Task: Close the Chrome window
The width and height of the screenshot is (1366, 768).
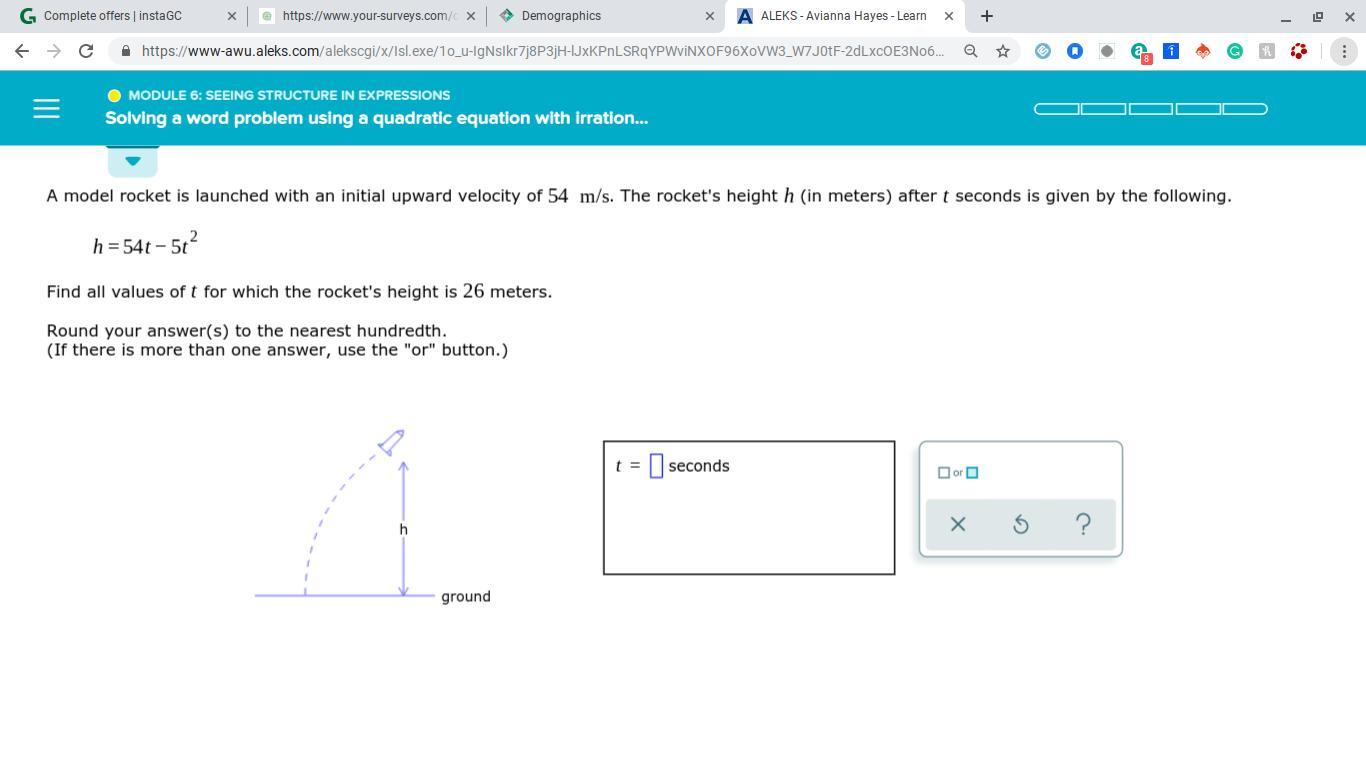Action: (1349, 17)
